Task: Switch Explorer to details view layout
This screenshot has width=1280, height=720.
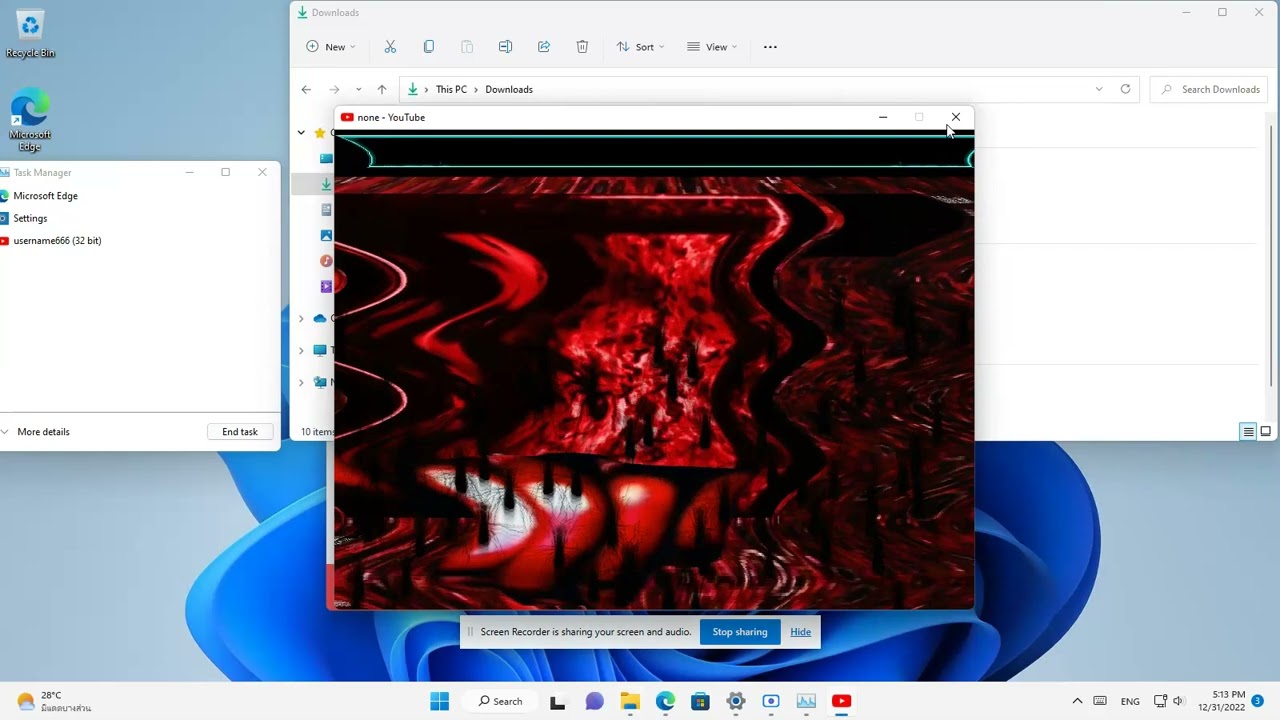Action: point(1248,432)
